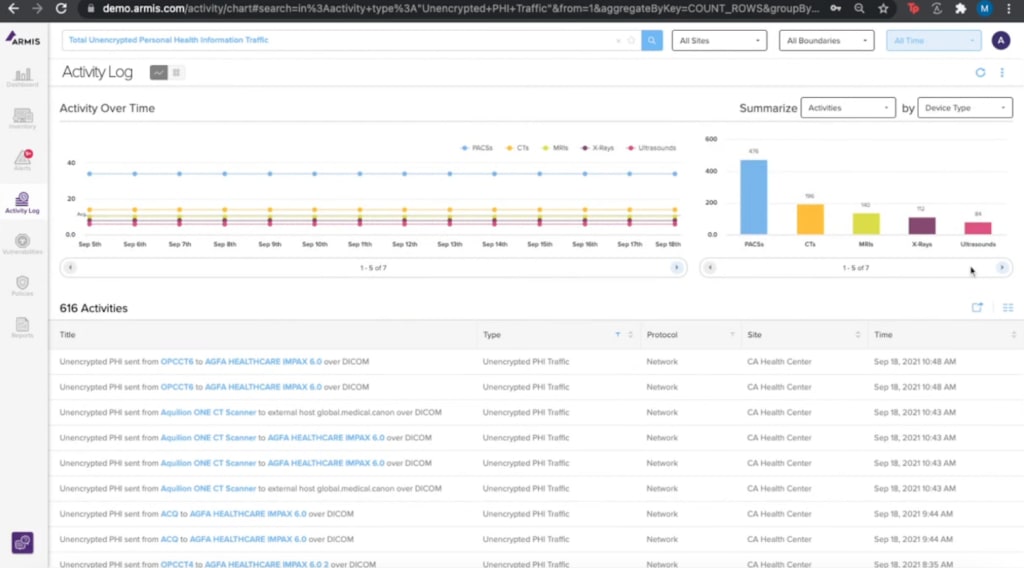The width and height of the screenshot is (1024, 568).
Task: Open the browser password key icon
Action: [835, 8]
